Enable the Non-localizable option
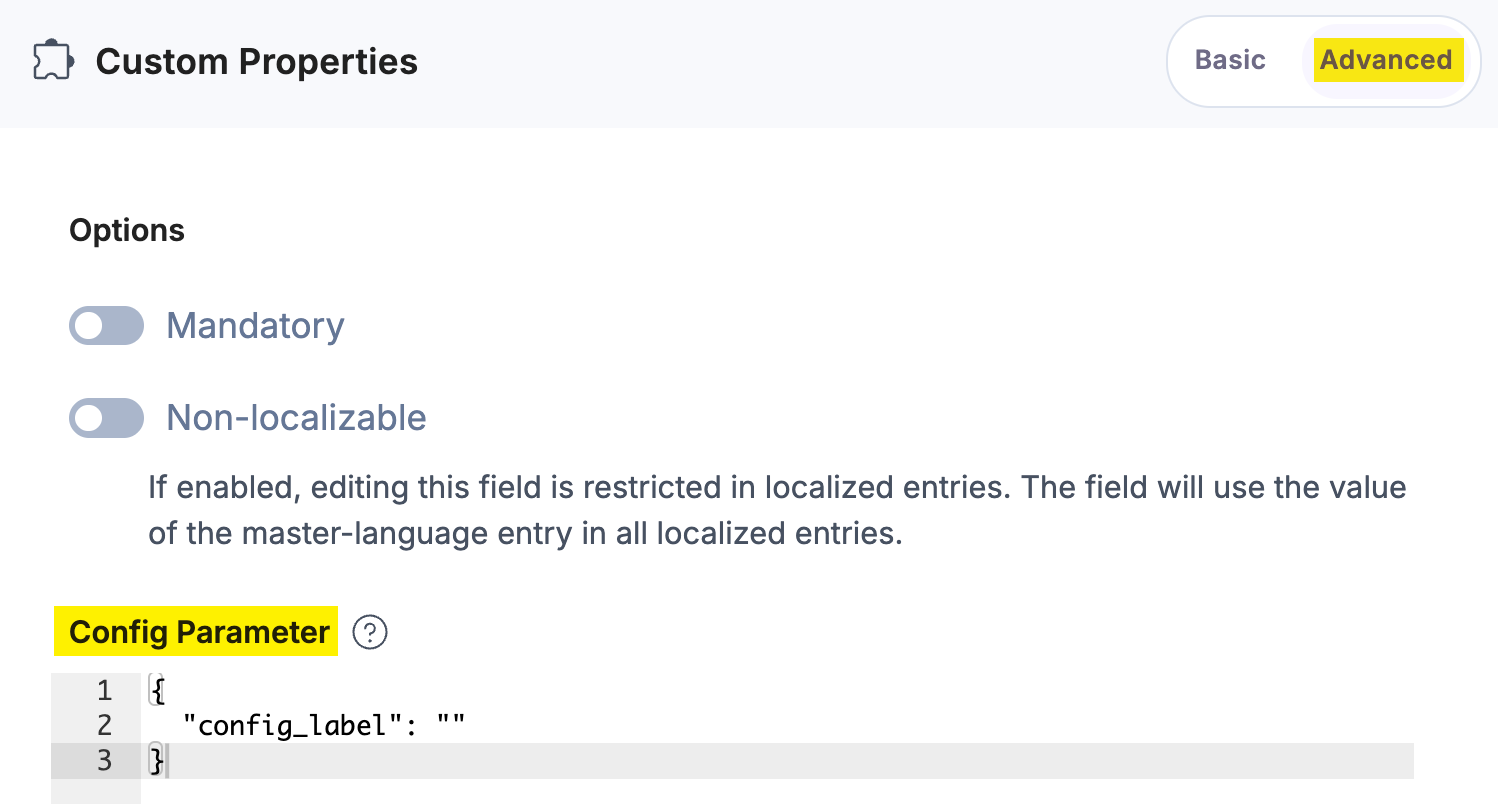The height and width of the screenshot is (804, 1498). pyautogui.click(x=106, y=418)
